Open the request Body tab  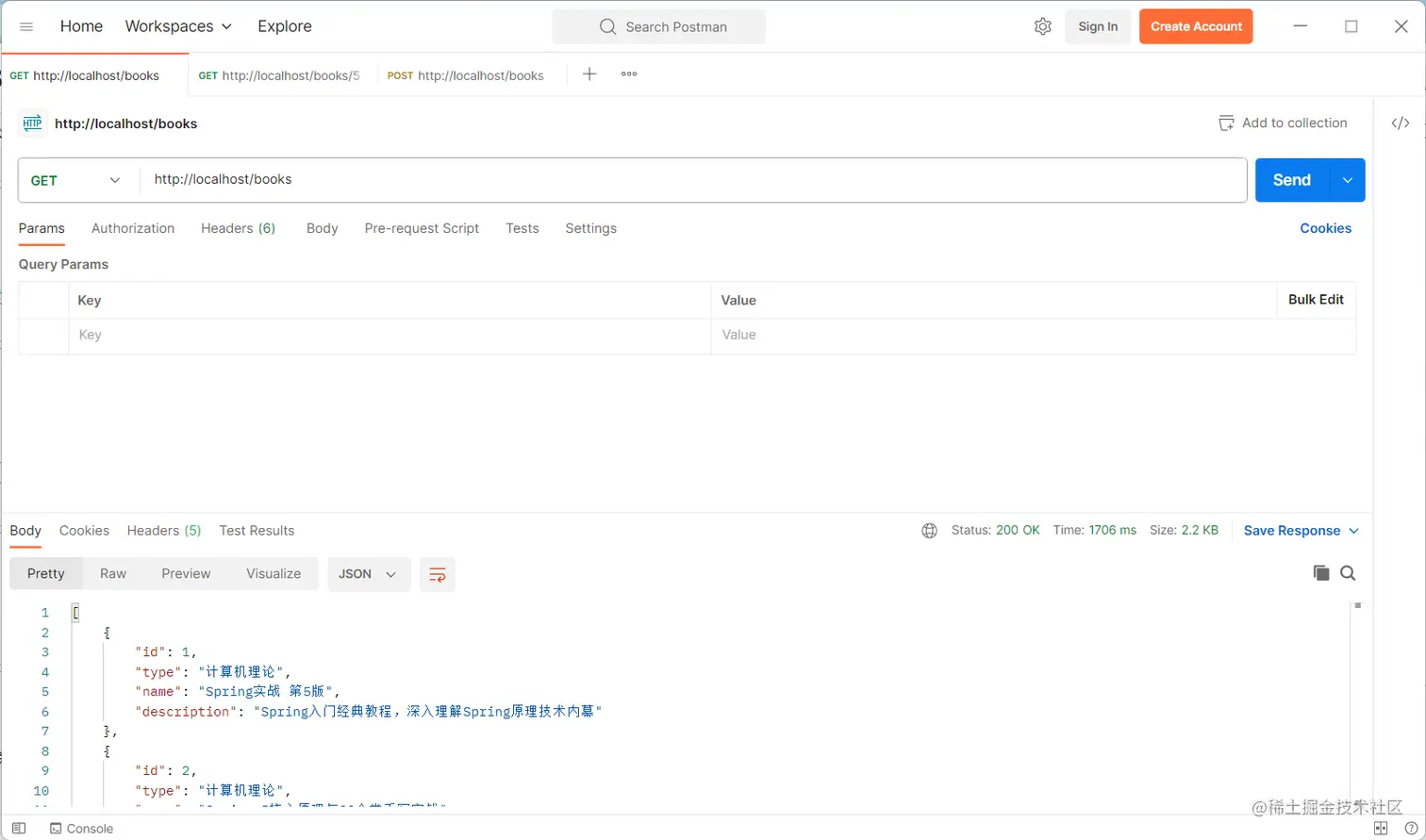click(322, 228)
